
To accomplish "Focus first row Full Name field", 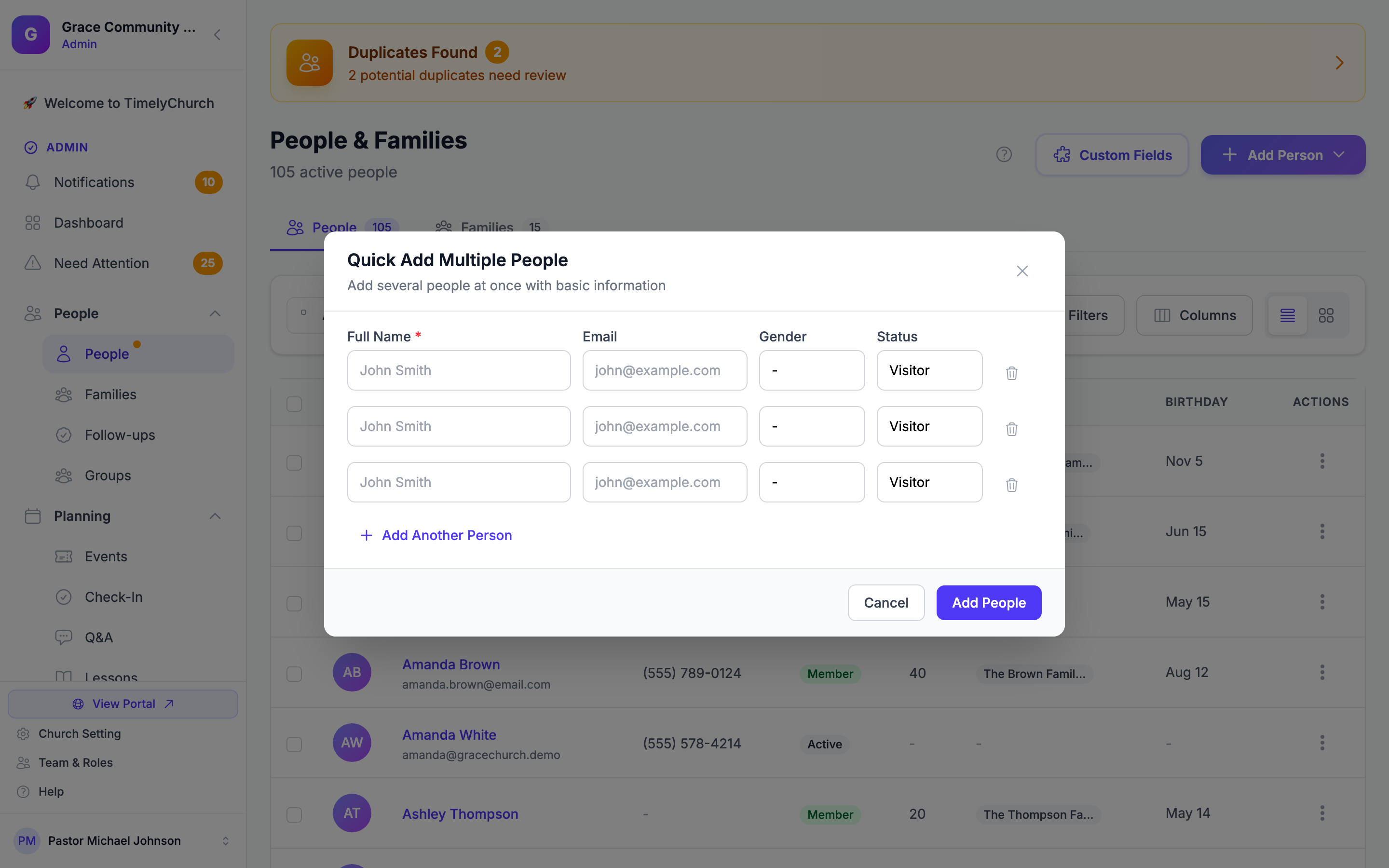I will pos(459,370).
